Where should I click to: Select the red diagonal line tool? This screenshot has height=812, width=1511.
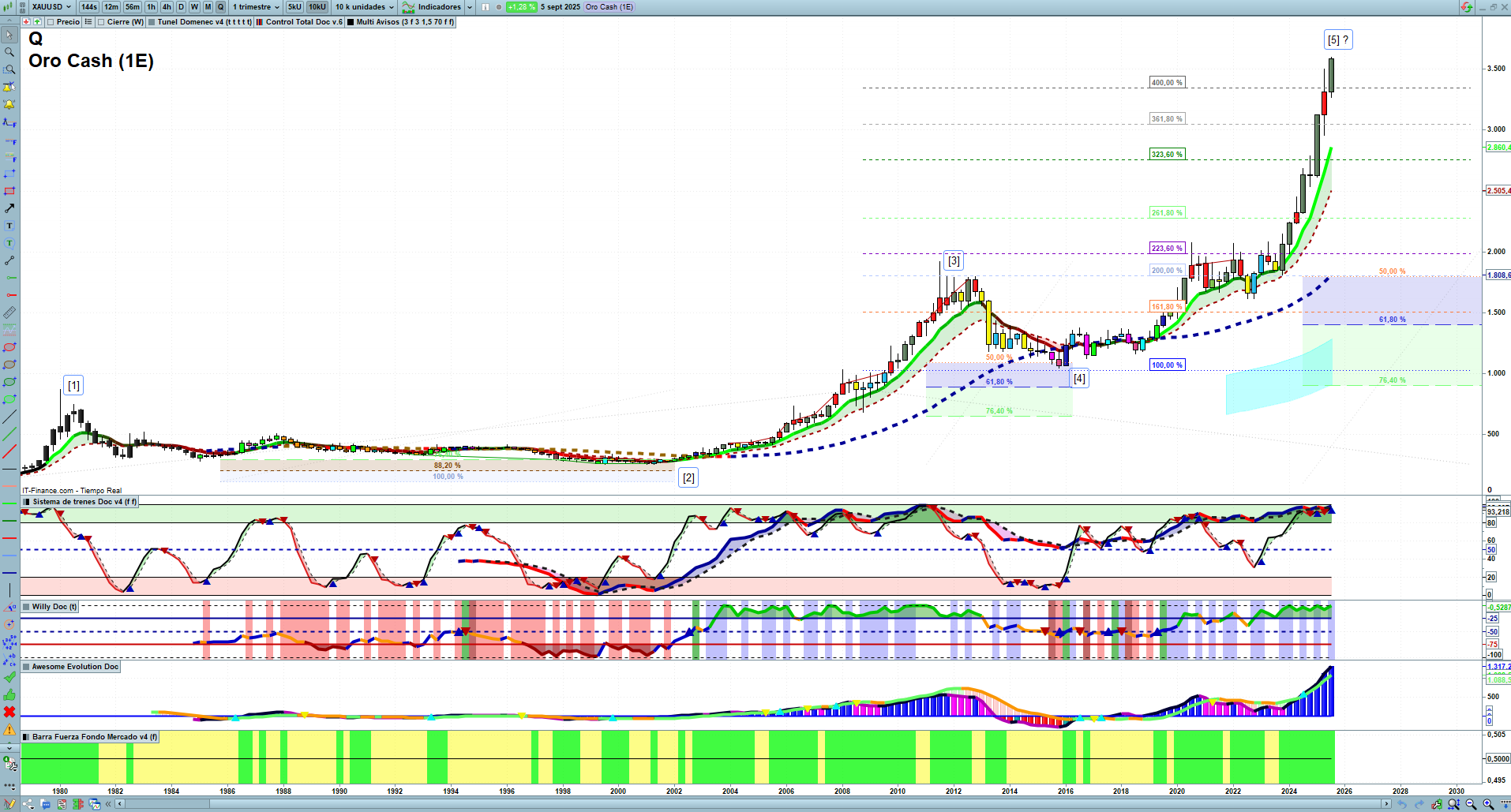pos(9,451)
